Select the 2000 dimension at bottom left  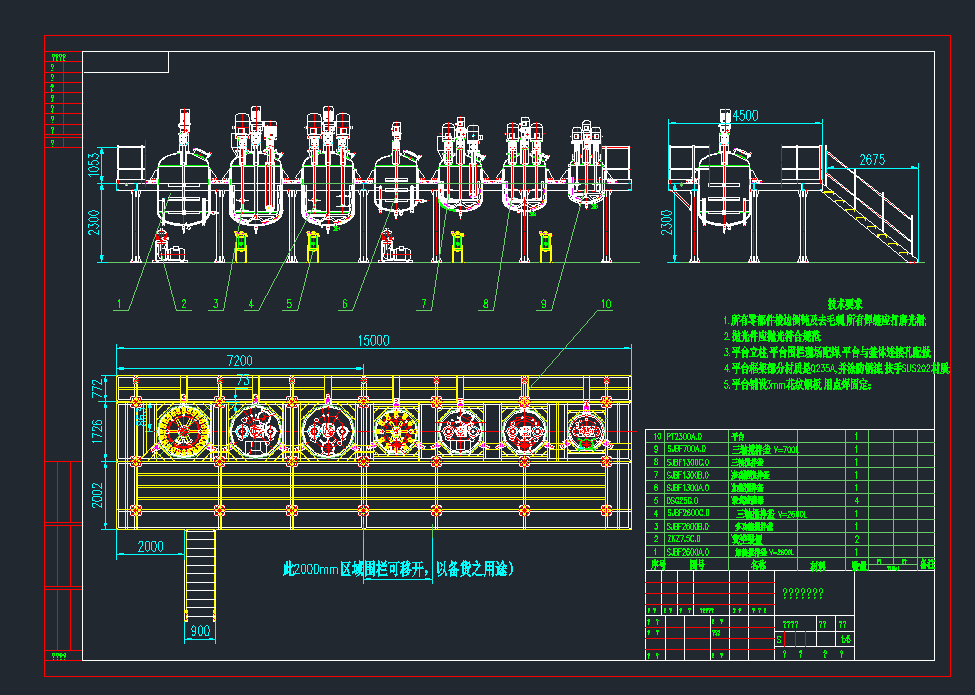tap(150, 546)
